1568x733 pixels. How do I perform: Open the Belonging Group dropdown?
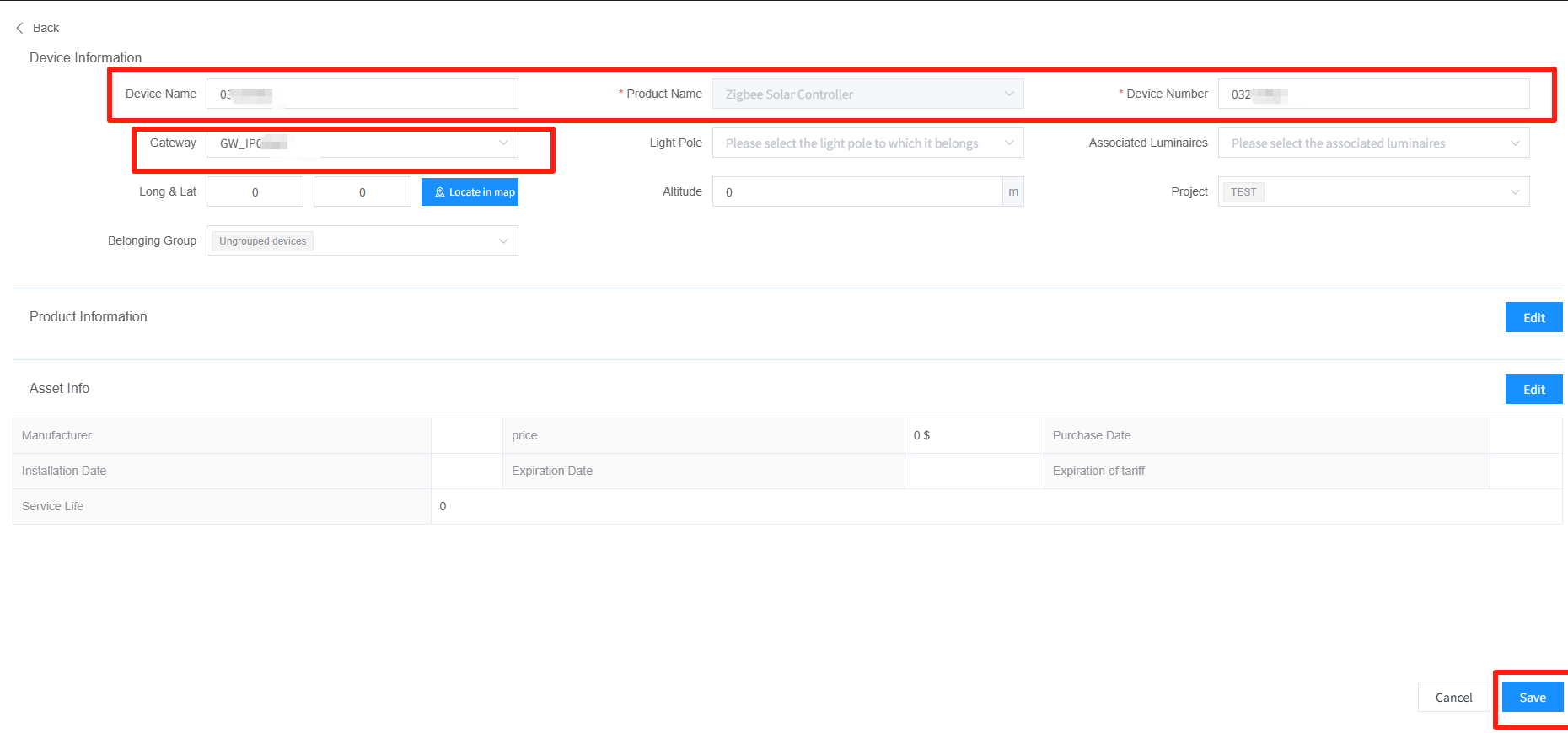point(502,241)
